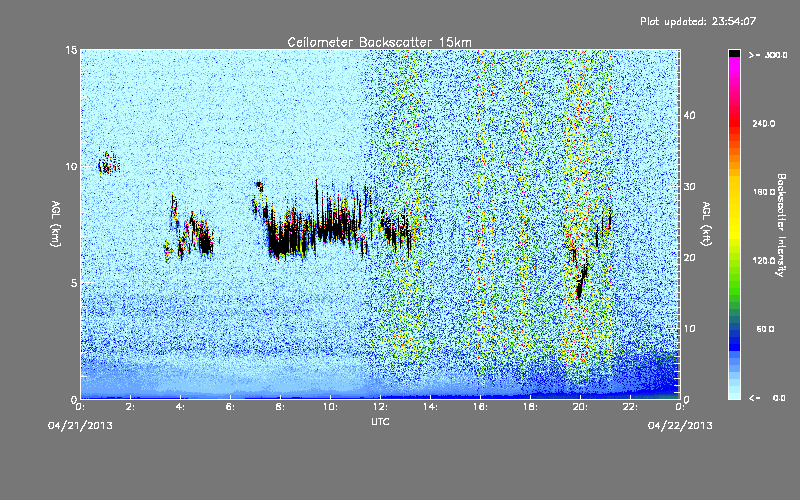Click the '22:' hour tick label

(x=630, y=407)
